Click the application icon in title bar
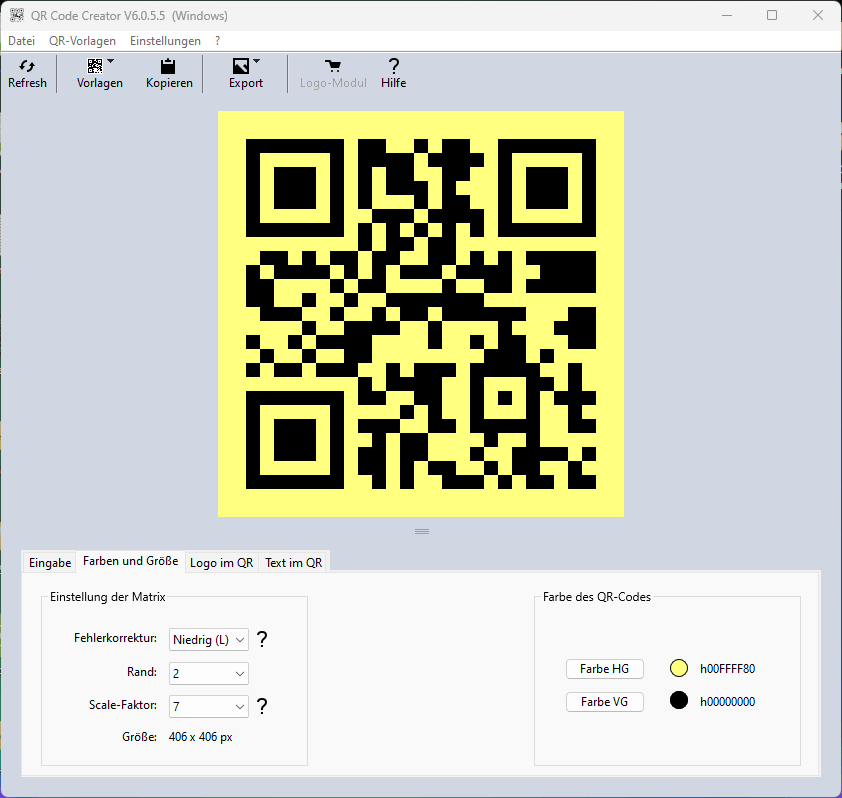Image resolution: width=842 pixels, height=798 pixels. click(x=17, y=15)
